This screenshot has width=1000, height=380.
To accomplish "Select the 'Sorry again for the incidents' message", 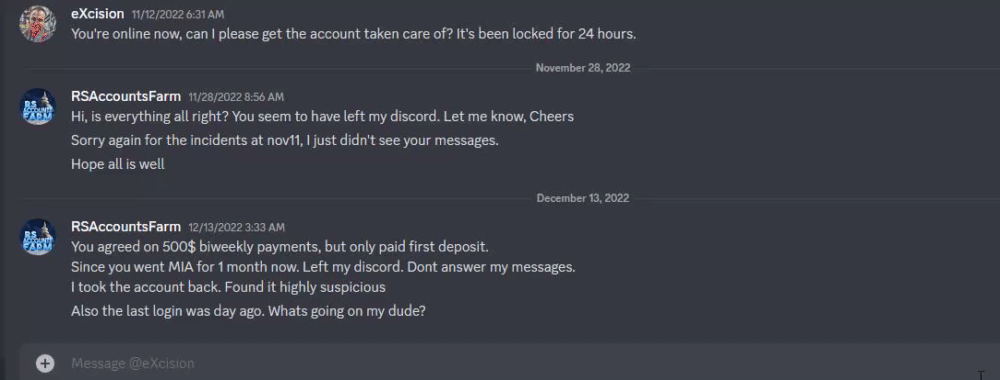I will tap(284, 140).
